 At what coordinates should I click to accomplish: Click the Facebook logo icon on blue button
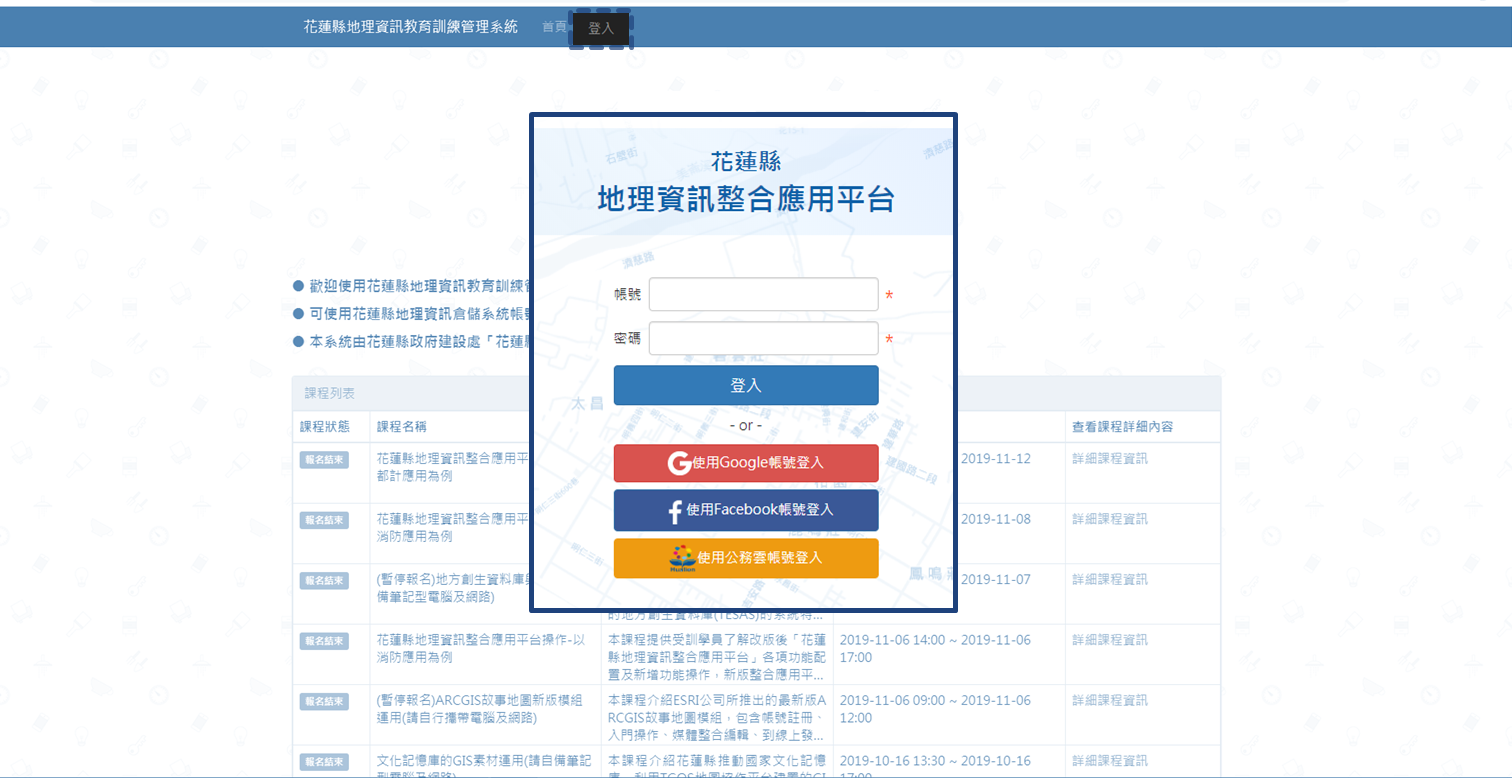coord(675,511)
